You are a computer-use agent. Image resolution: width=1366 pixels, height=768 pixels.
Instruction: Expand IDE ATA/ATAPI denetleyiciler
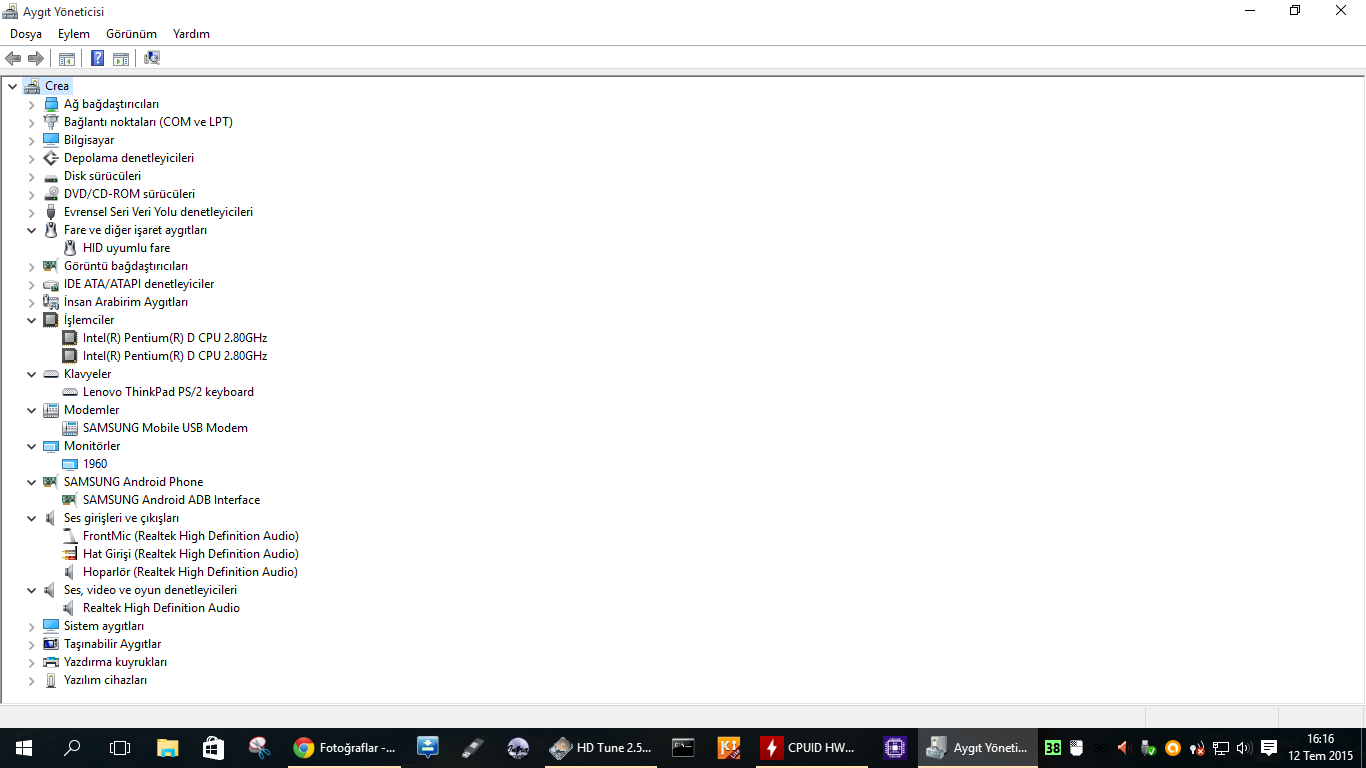pyautogui.click(x=32, y=284)
